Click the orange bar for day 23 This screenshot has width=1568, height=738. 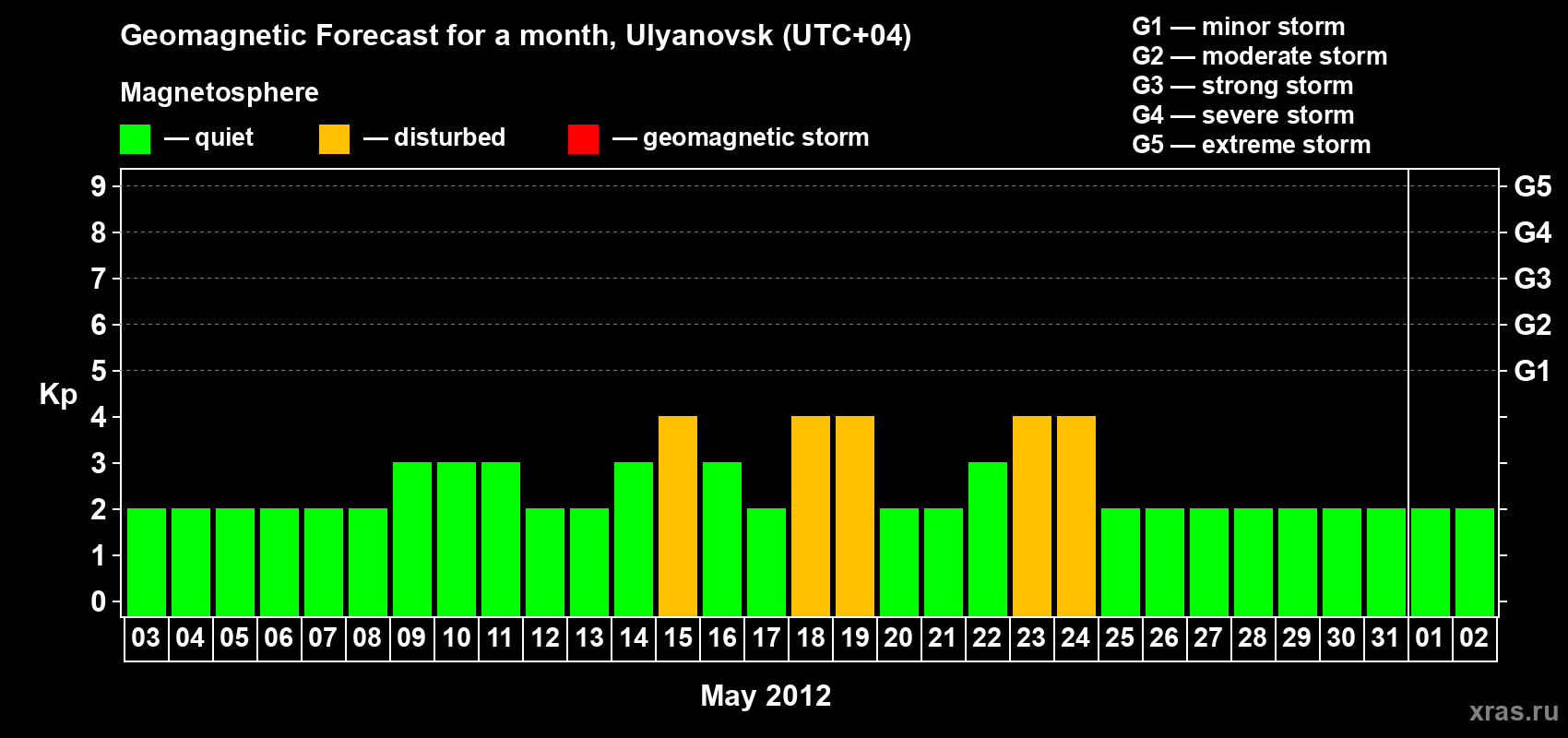coord(1032,516)
